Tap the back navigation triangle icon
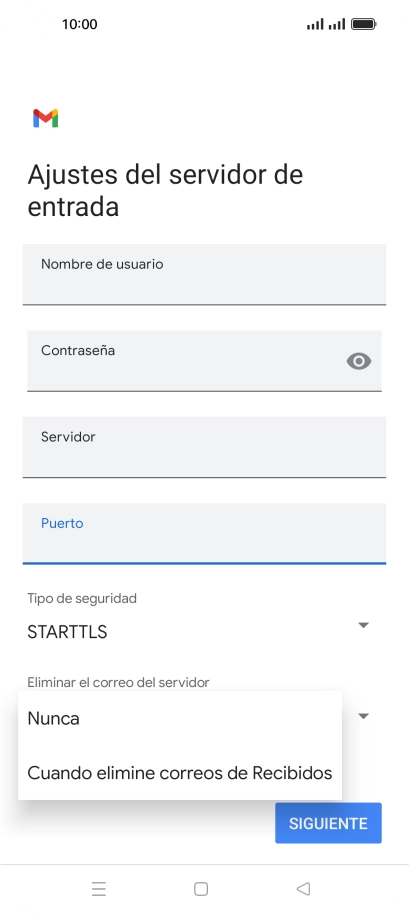Image resolution: width=409 pixels, height=914 pixels. (x=303, y=889)
